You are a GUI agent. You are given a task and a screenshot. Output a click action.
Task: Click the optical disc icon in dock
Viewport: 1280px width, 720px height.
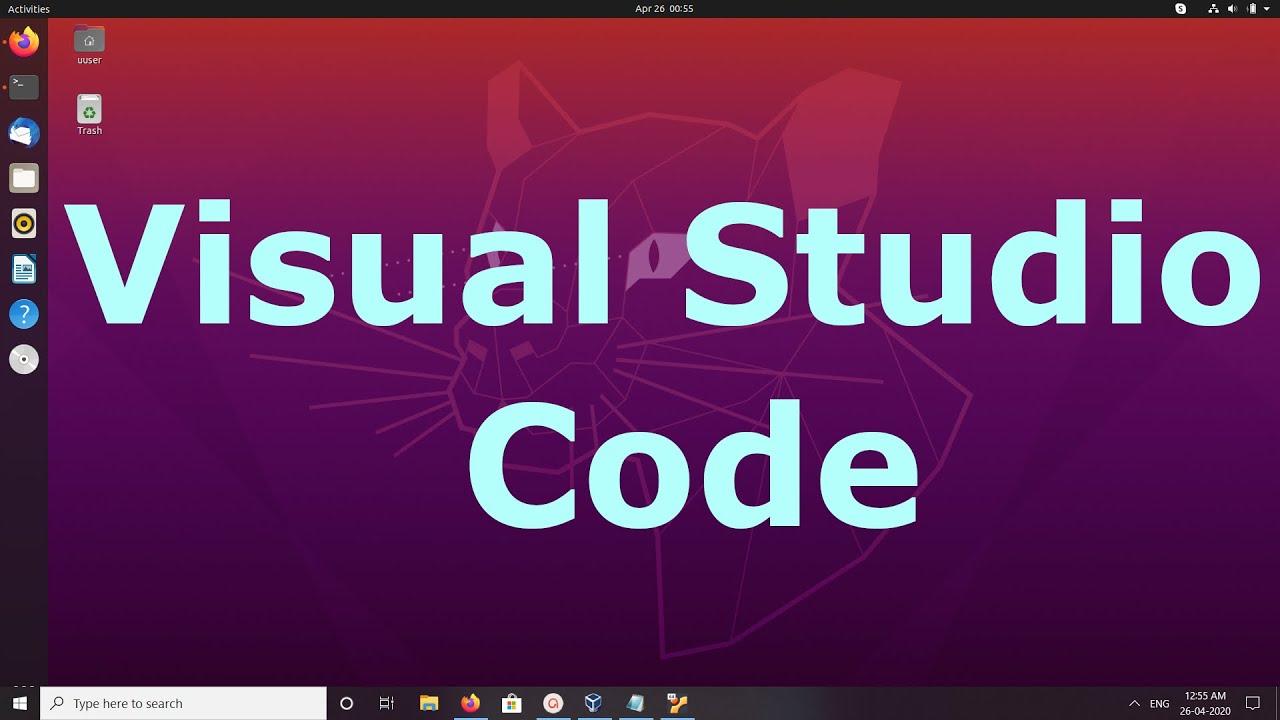24,359
